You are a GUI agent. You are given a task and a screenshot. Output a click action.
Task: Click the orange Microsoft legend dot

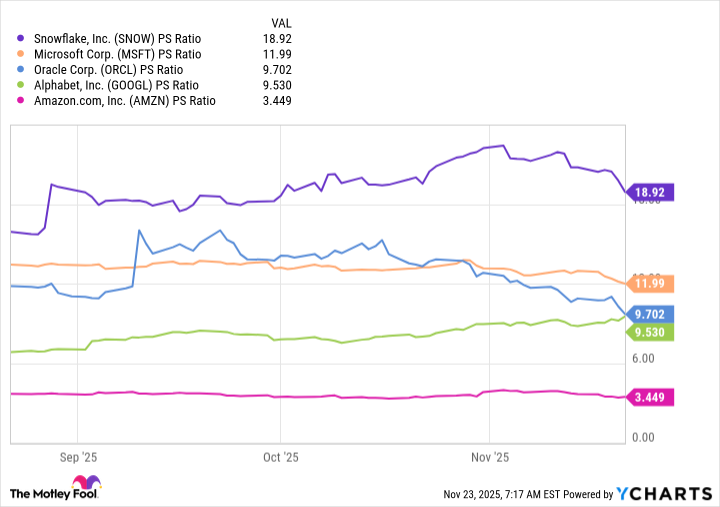tap(22, 54)
